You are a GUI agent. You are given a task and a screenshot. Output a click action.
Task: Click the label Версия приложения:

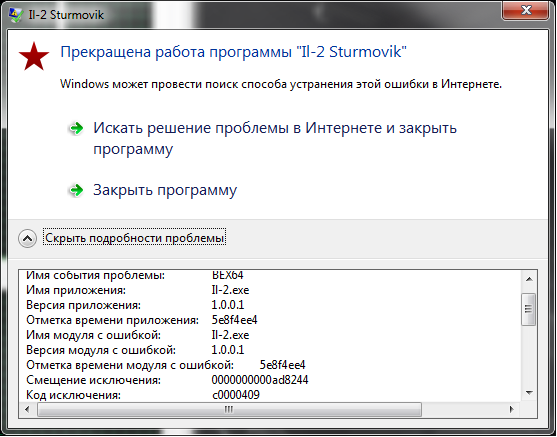click(83, 305)
